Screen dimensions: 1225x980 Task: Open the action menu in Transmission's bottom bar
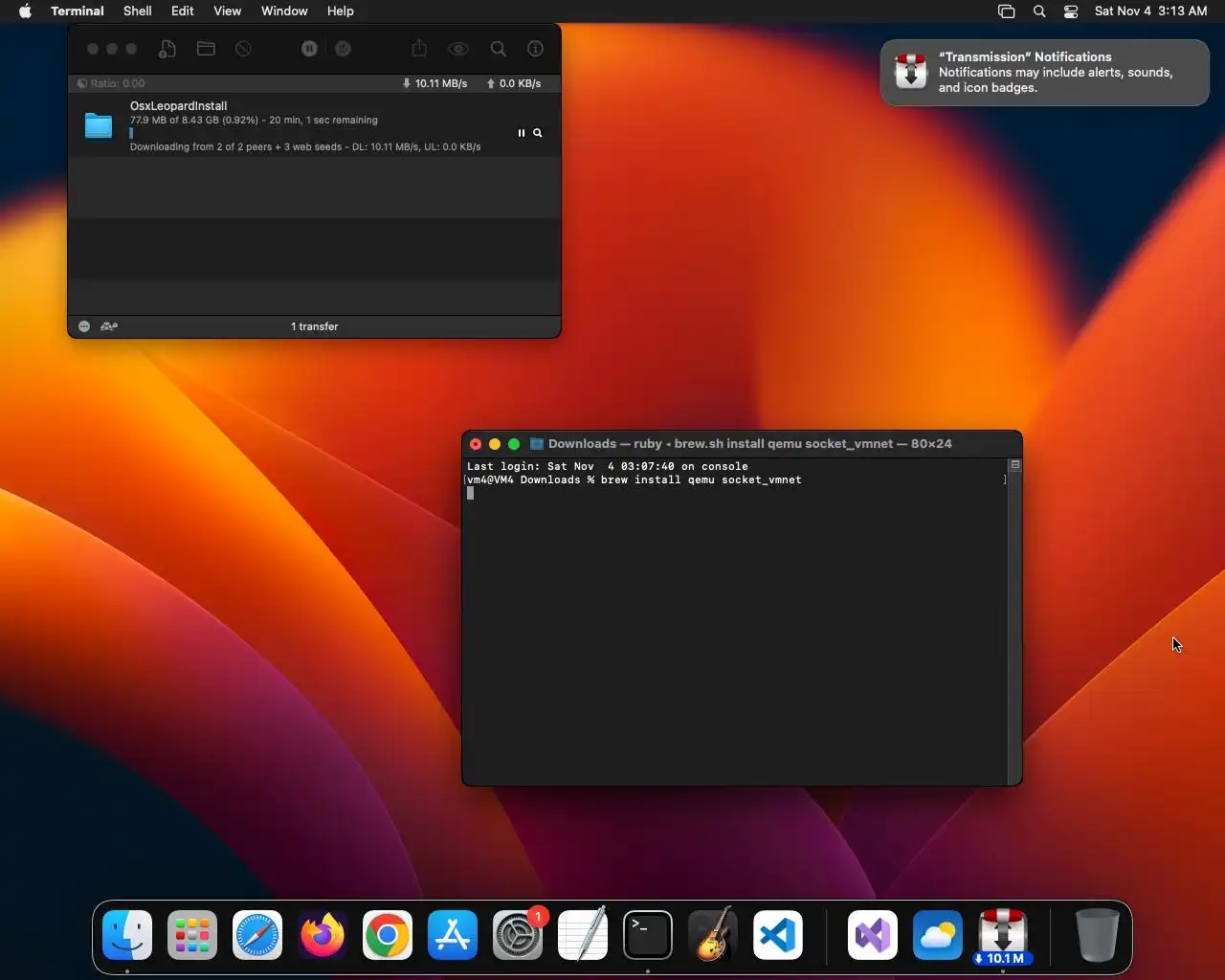(84, 326)
